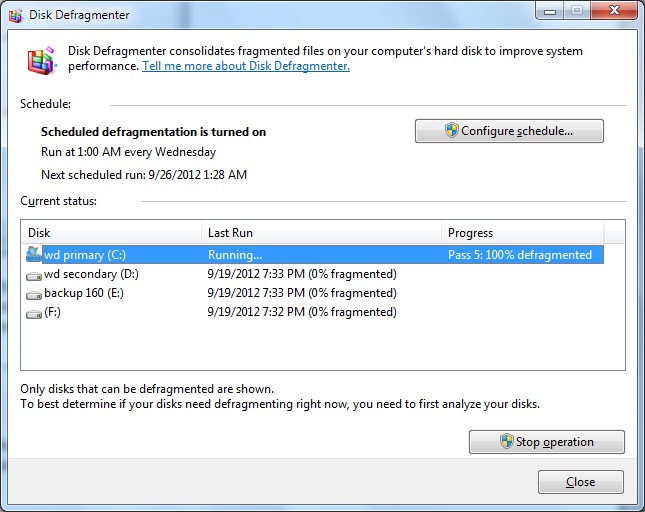The width and height of the screenshot is (645, 512).
Task: Click D drive last run 7:33 PM entry
Action: (x=302, y=274)
